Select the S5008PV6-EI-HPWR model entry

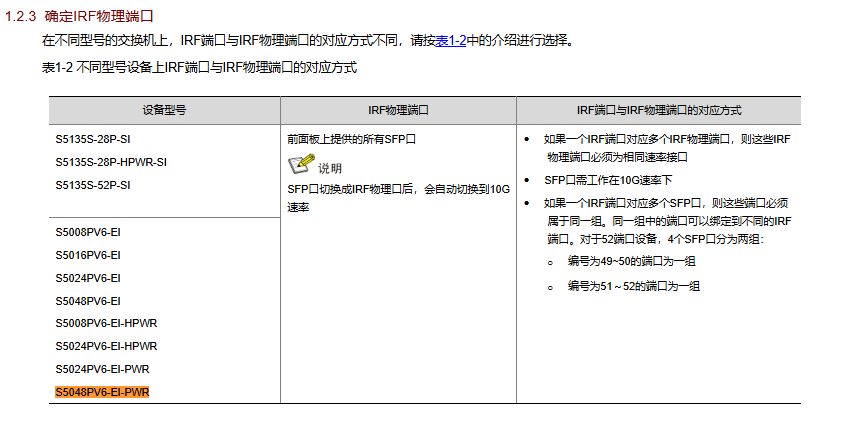(x=107, y=323)
